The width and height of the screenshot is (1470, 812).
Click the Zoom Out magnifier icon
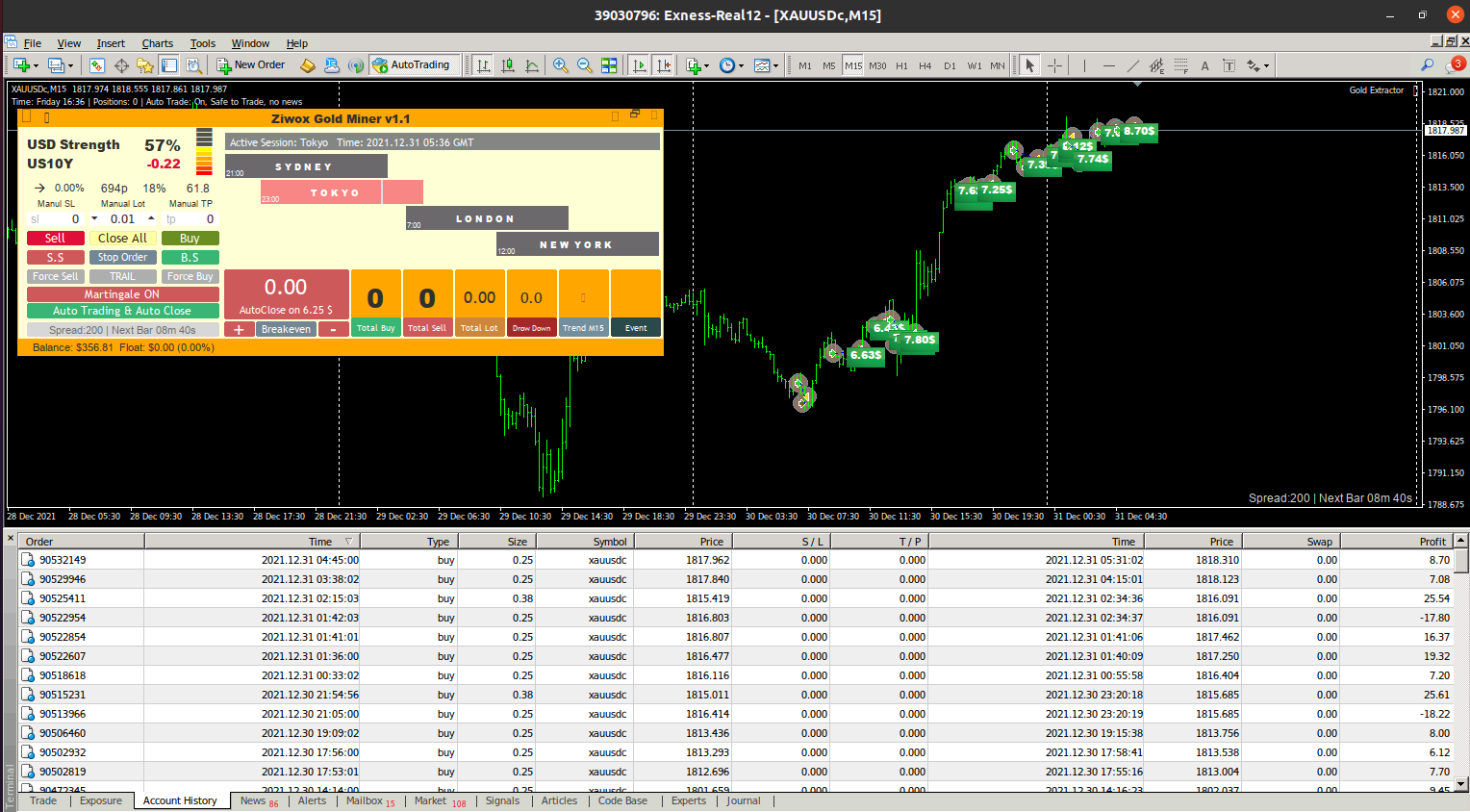pos(584,65)
